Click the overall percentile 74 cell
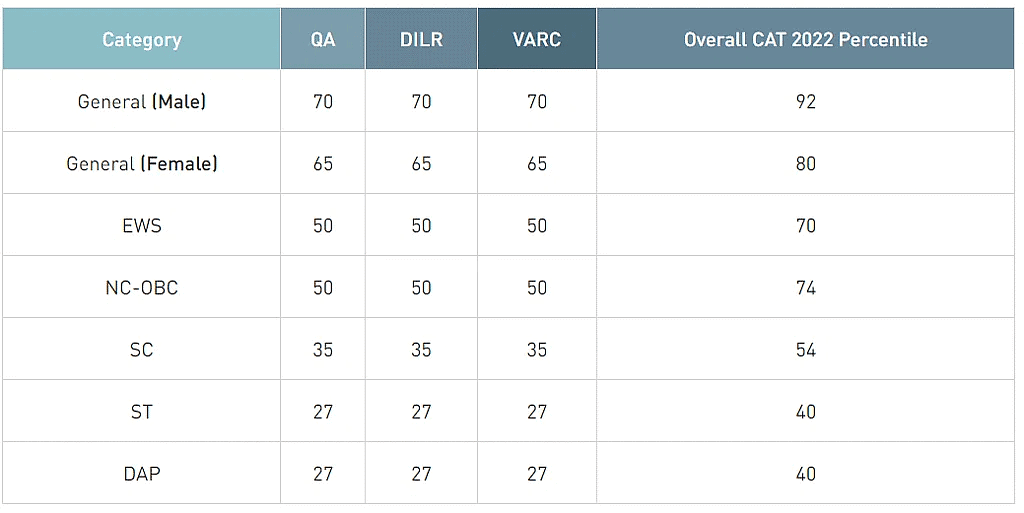 coord(806,287)
